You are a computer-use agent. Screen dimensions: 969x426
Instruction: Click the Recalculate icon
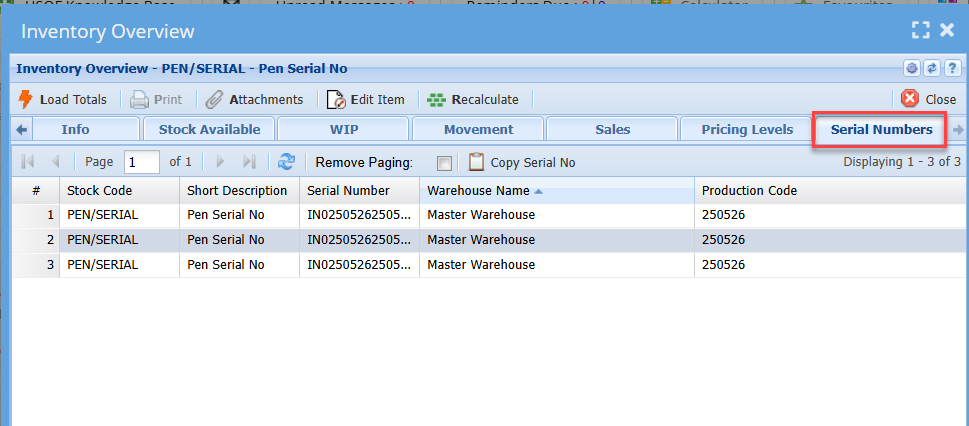[436, 99]
